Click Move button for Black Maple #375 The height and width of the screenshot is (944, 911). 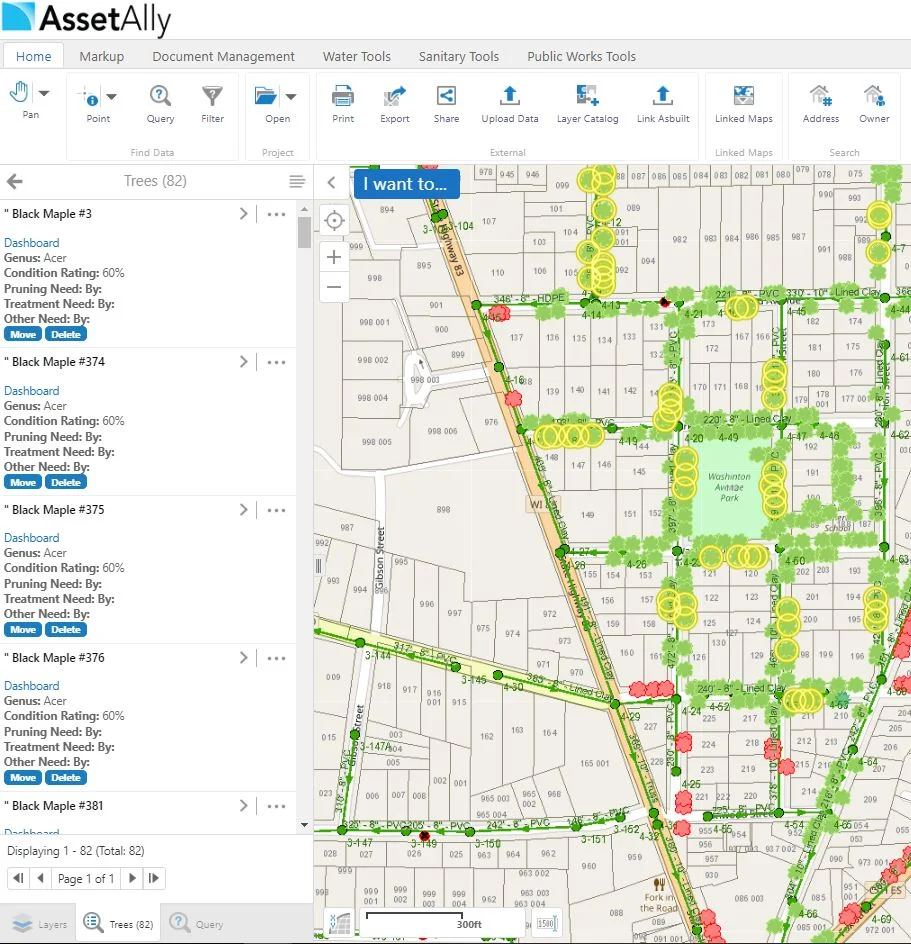tap(23, 630)
